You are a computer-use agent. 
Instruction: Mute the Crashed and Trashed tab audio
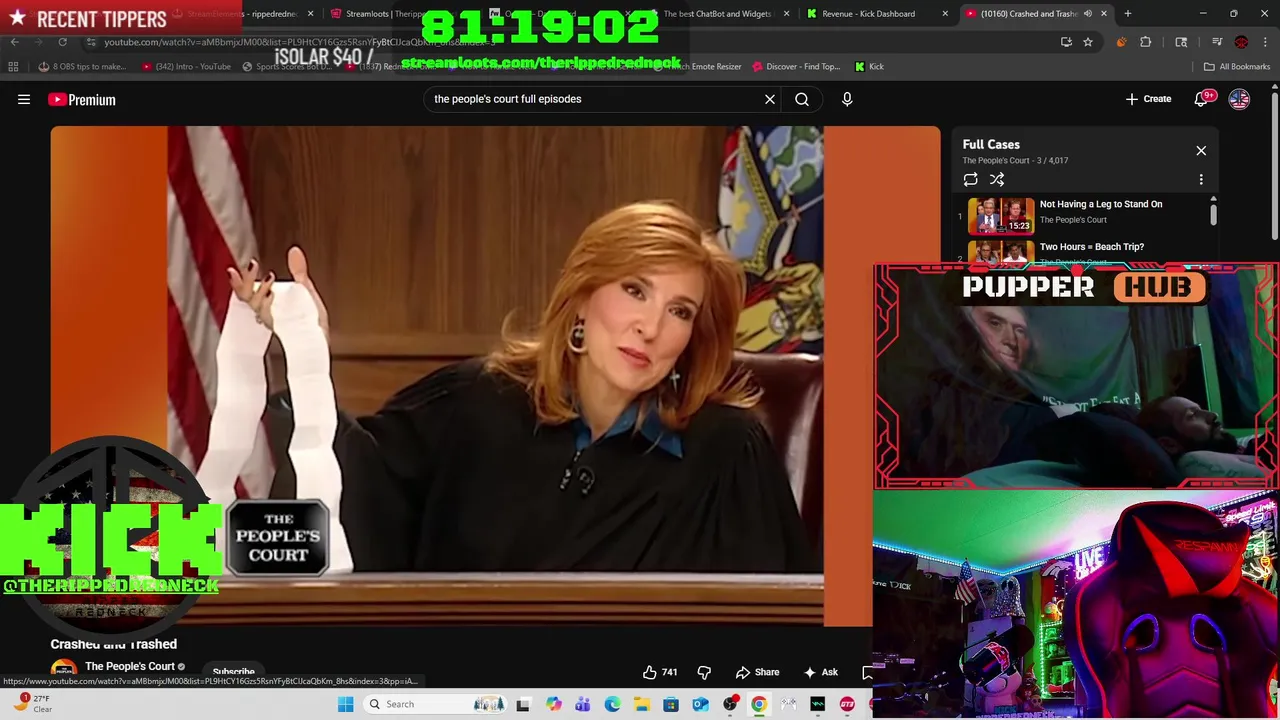[x=1087, y=14]
